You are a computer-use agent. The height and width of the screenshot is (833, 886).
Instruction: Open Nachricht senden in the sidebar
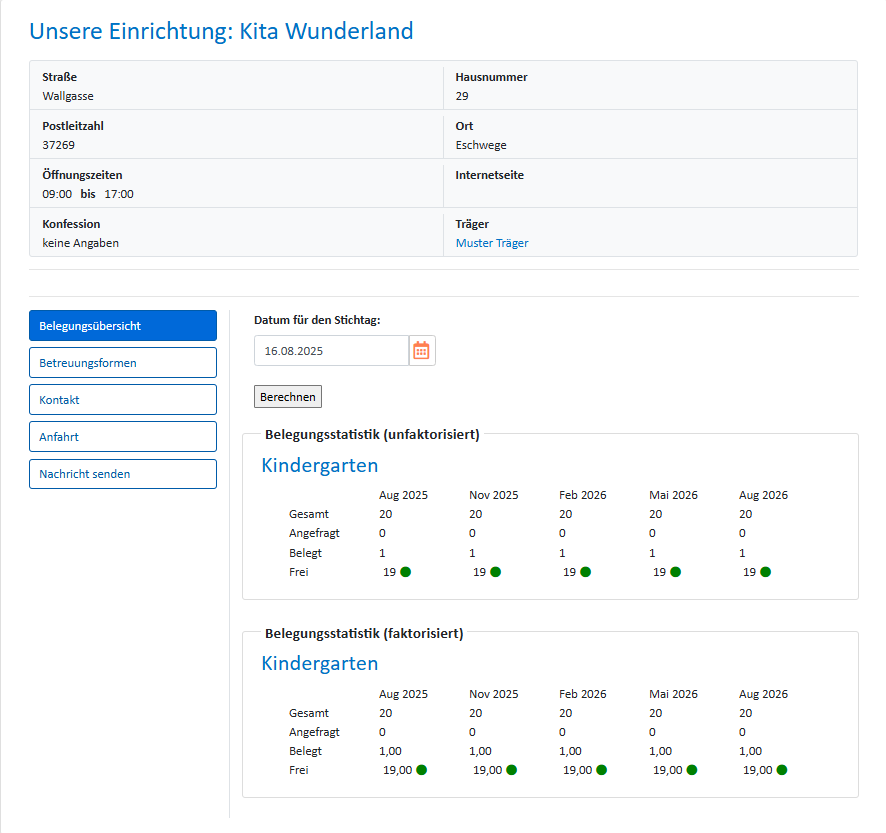pos(123,474)
